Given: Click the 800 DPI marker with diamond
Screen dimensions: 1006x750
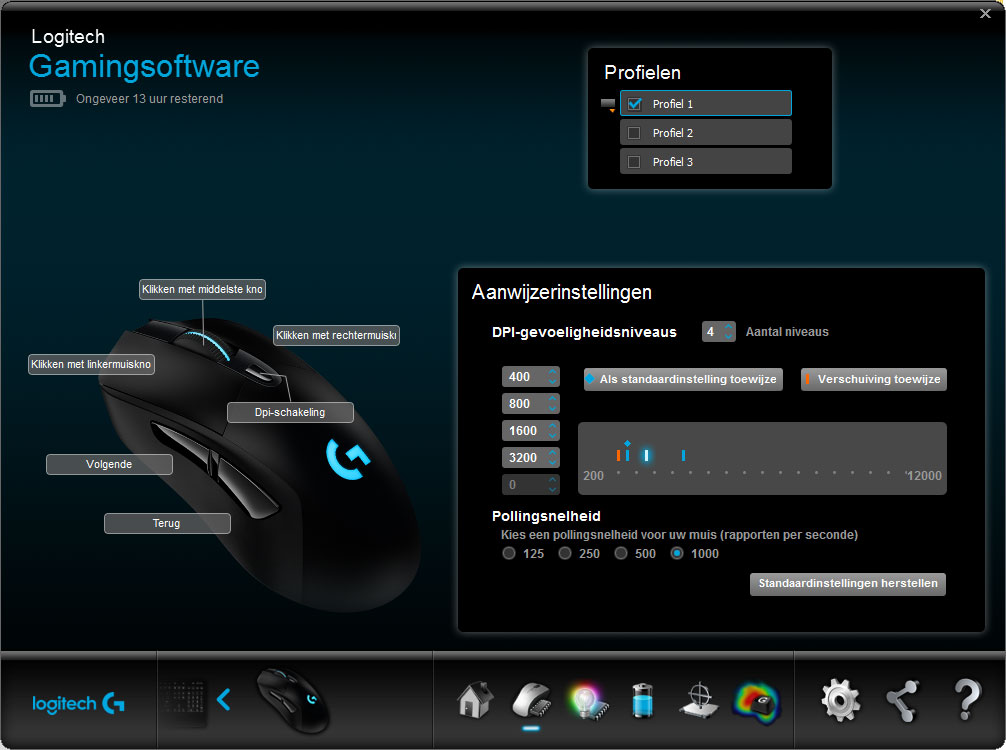Looking at the screenshot, I should tap(627, 452).
